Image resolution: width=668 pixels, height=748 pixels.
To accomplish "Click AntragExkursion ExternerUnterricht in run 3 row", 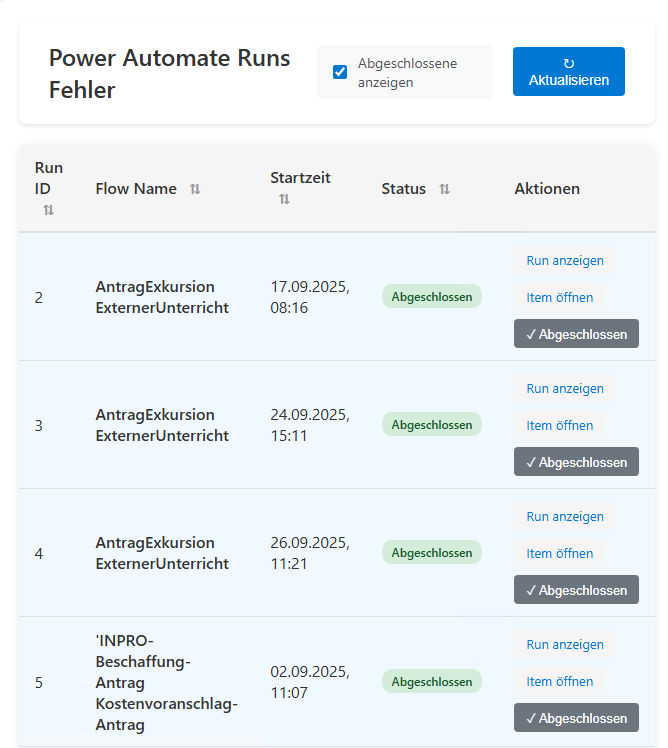I will pos(162,425).
